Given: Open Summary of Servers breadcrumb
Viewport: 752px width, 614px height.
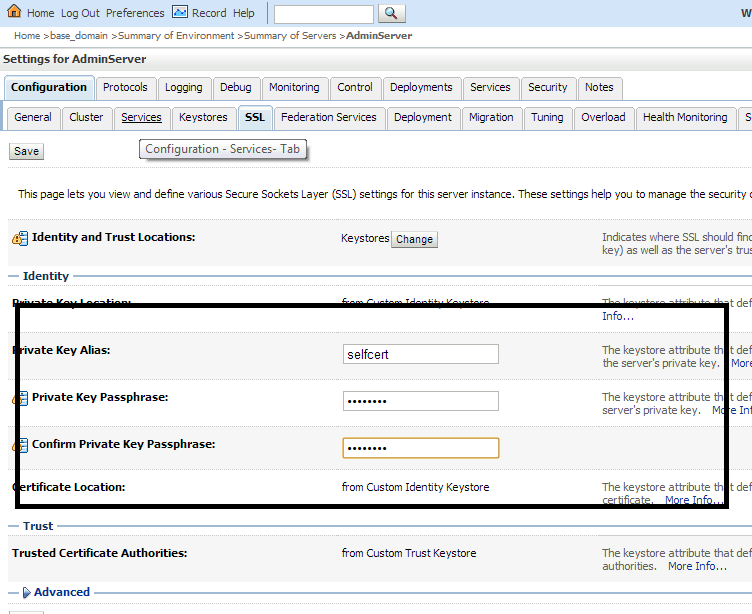Looking at the screenshot, I should point(290,35).
